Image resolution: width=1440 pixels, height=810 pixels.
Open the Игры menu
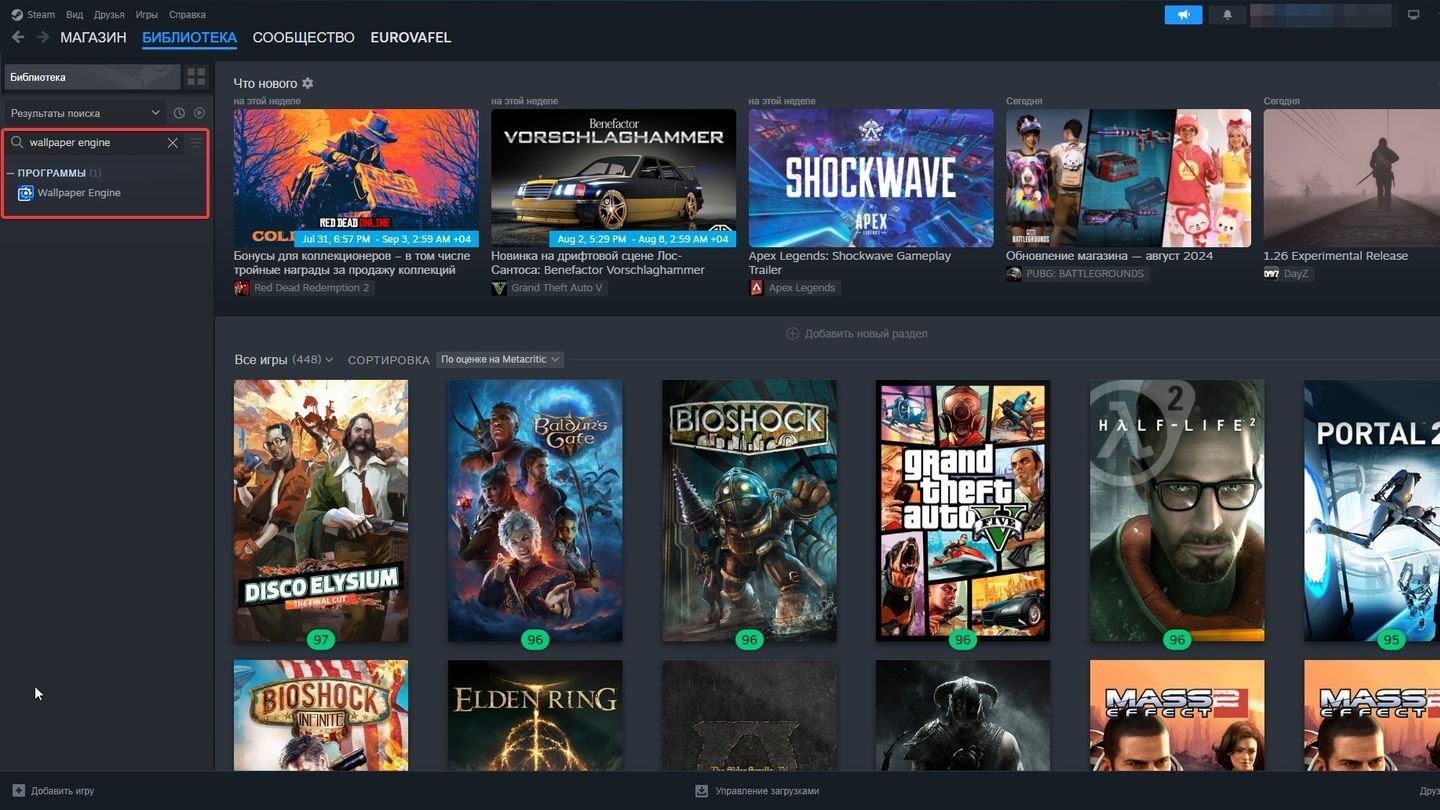click(147, 15)
